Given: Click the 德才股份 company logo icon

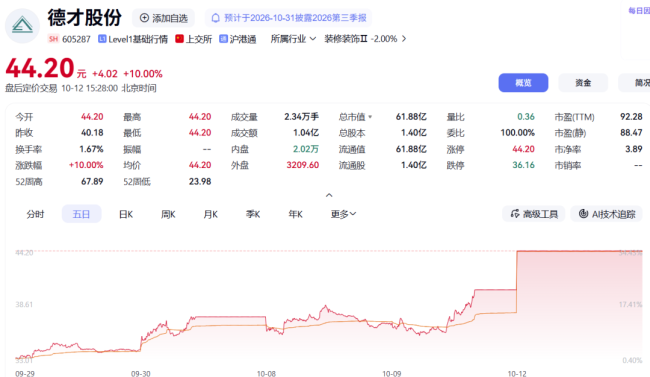Looking at the screenshot, I should tap(22, 26).
